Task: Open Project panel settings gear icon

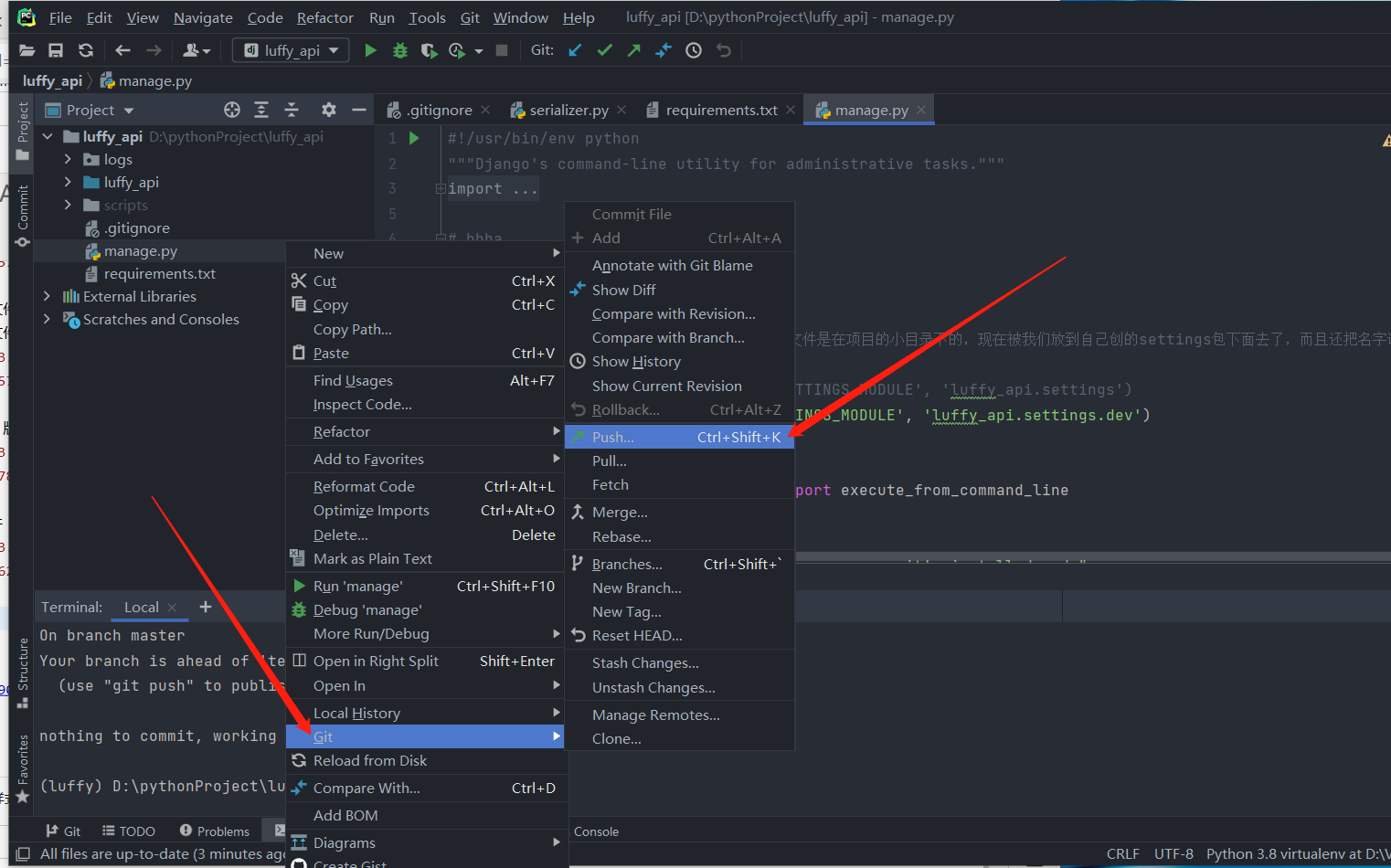Action: click(x=329, y=110)
